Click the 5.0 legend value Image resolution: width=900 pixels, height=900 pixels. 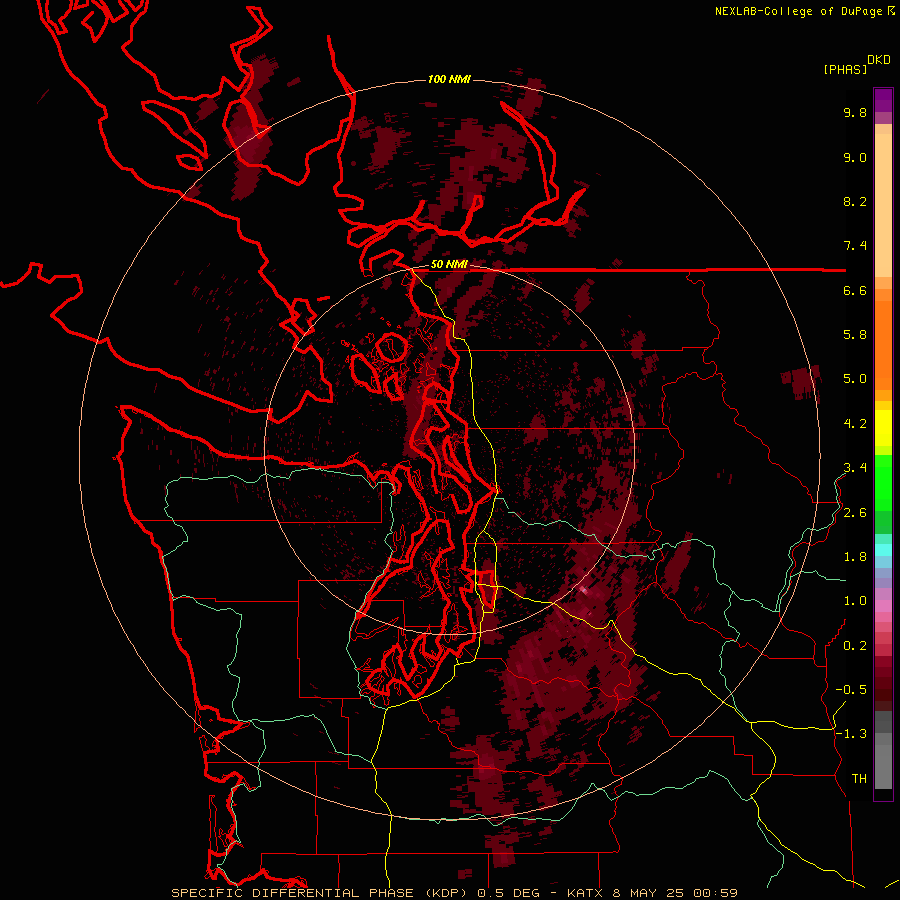click(855, 379)
